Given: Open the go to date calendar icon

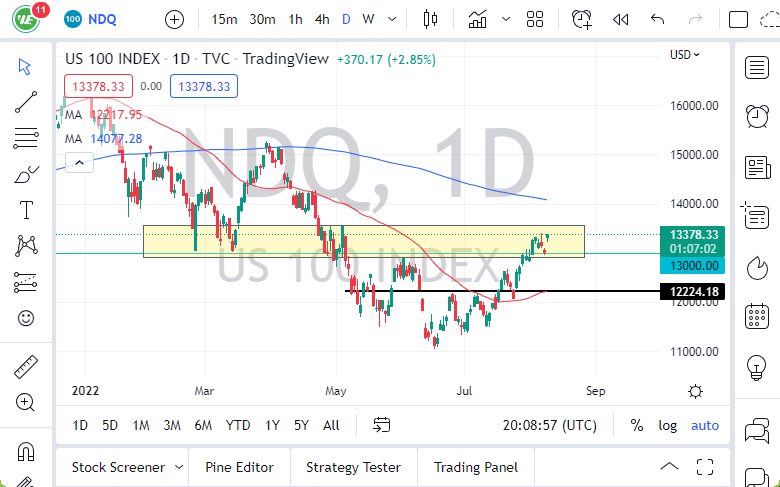Looking at the screenshot, I should (381, 425).
